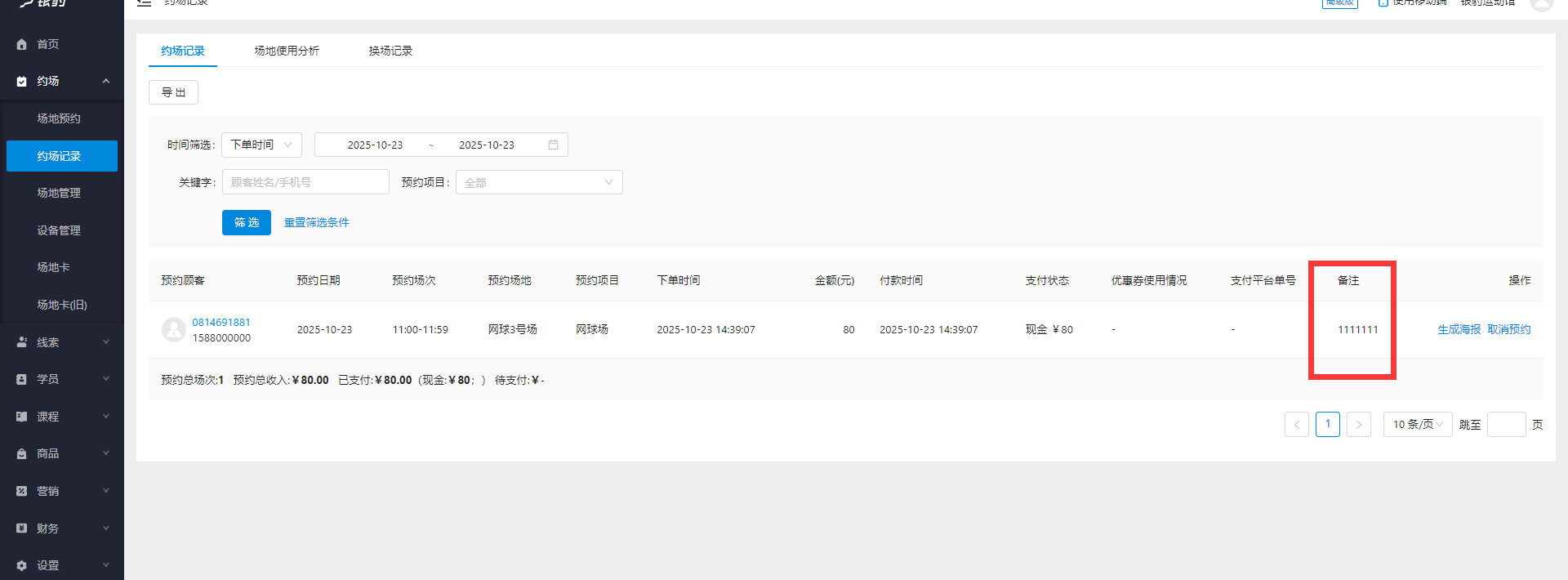The height and width of the screenshot is (580, 1568).
Task: Click the 预约顾客 column header
Action: [x=183, y=280]
